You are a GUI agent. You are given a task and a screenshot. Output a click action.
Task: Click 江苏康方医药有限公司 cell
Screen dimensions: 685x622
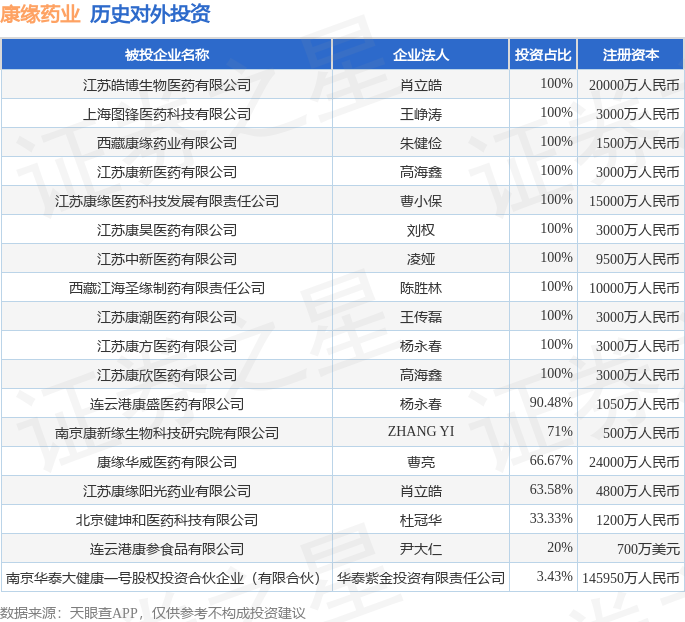166,346
